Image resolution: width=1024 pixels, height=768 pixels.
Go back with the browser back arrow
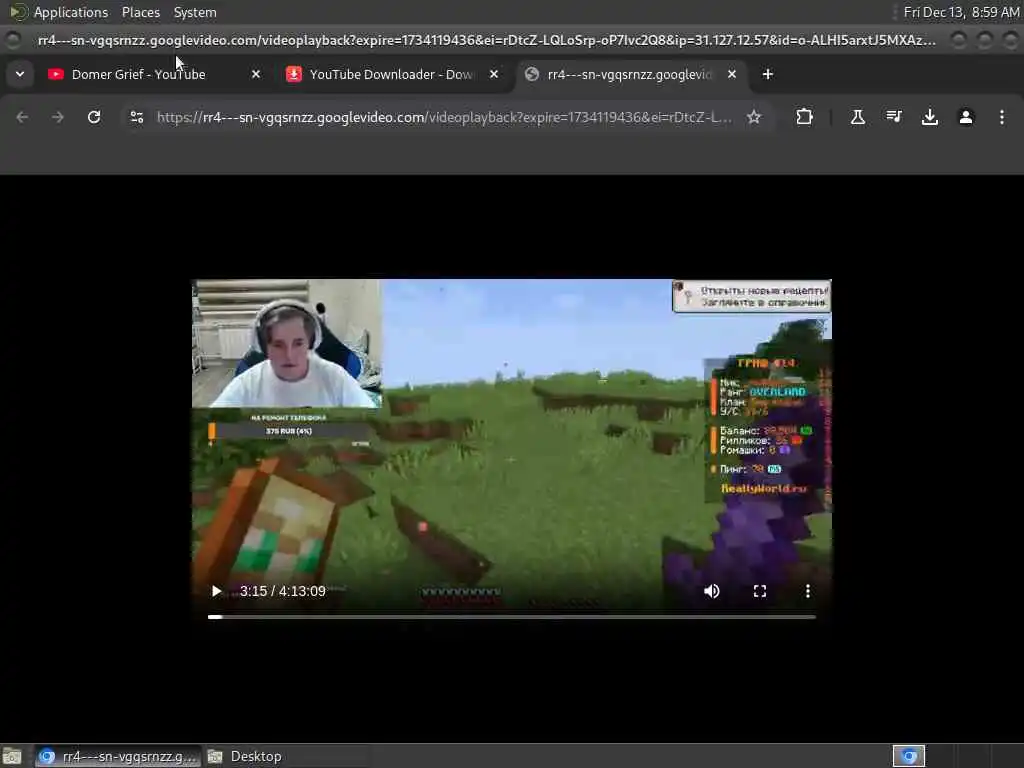click(x=22, y=118)
